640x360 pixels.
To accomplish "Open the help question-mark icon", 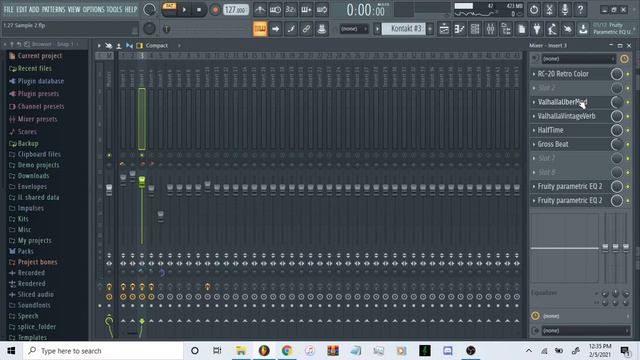I will point(580,9).
